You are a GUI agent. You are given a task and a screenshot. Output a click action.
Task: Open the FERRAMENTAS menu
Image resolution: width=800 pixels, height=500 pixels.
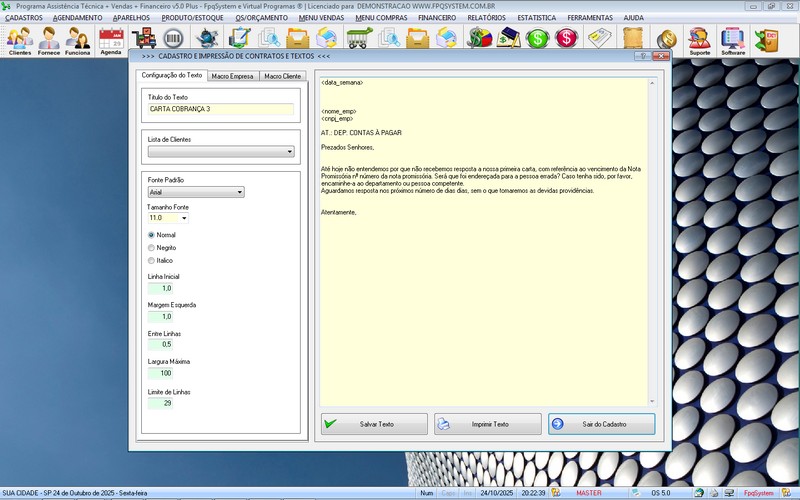point(590,18)
